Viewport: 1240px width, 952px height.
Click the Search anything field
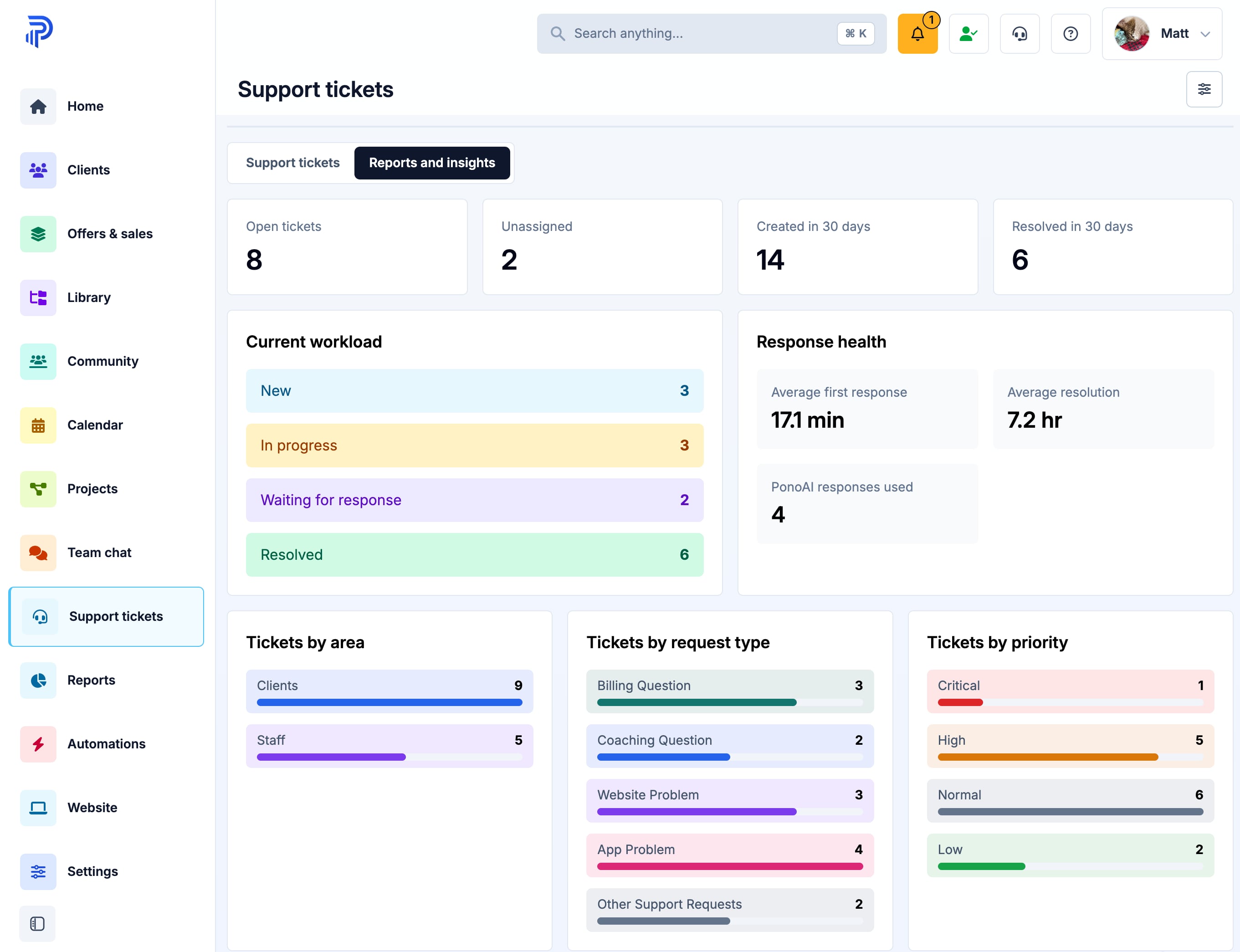click(x=711, y=33)
